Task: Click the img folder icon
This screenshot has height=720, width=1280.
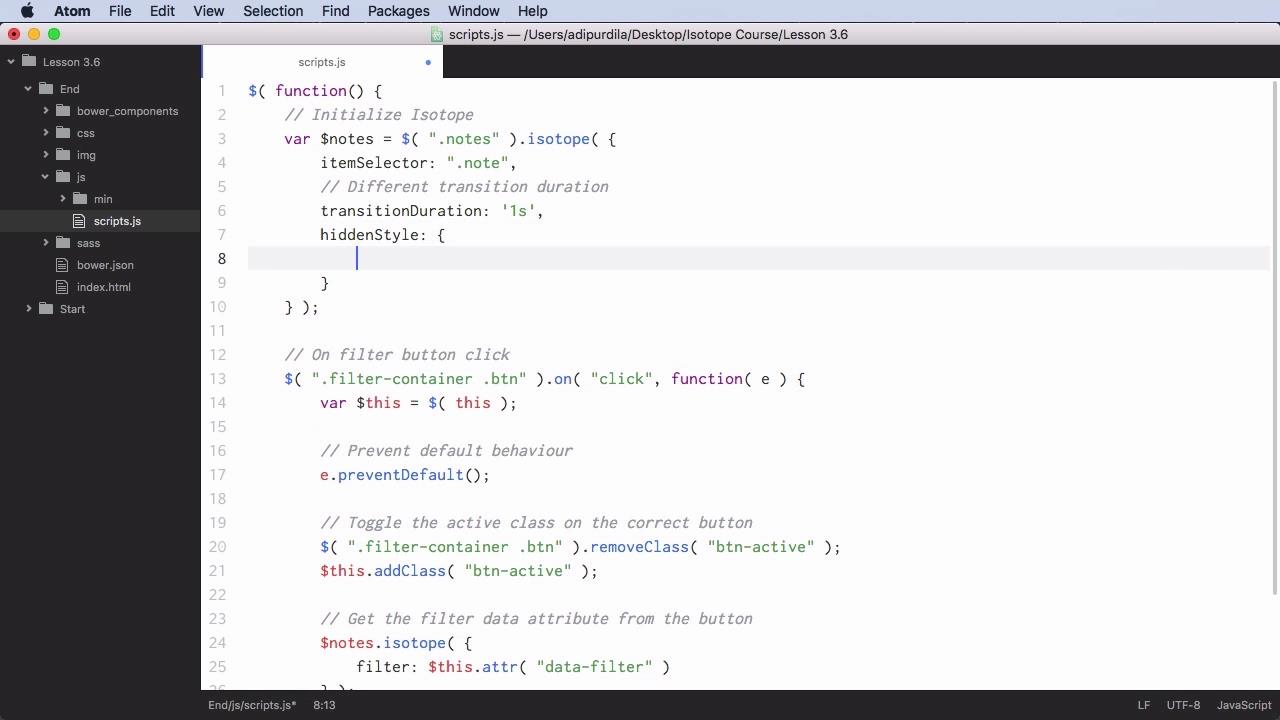Action: [x=63, y=155]
